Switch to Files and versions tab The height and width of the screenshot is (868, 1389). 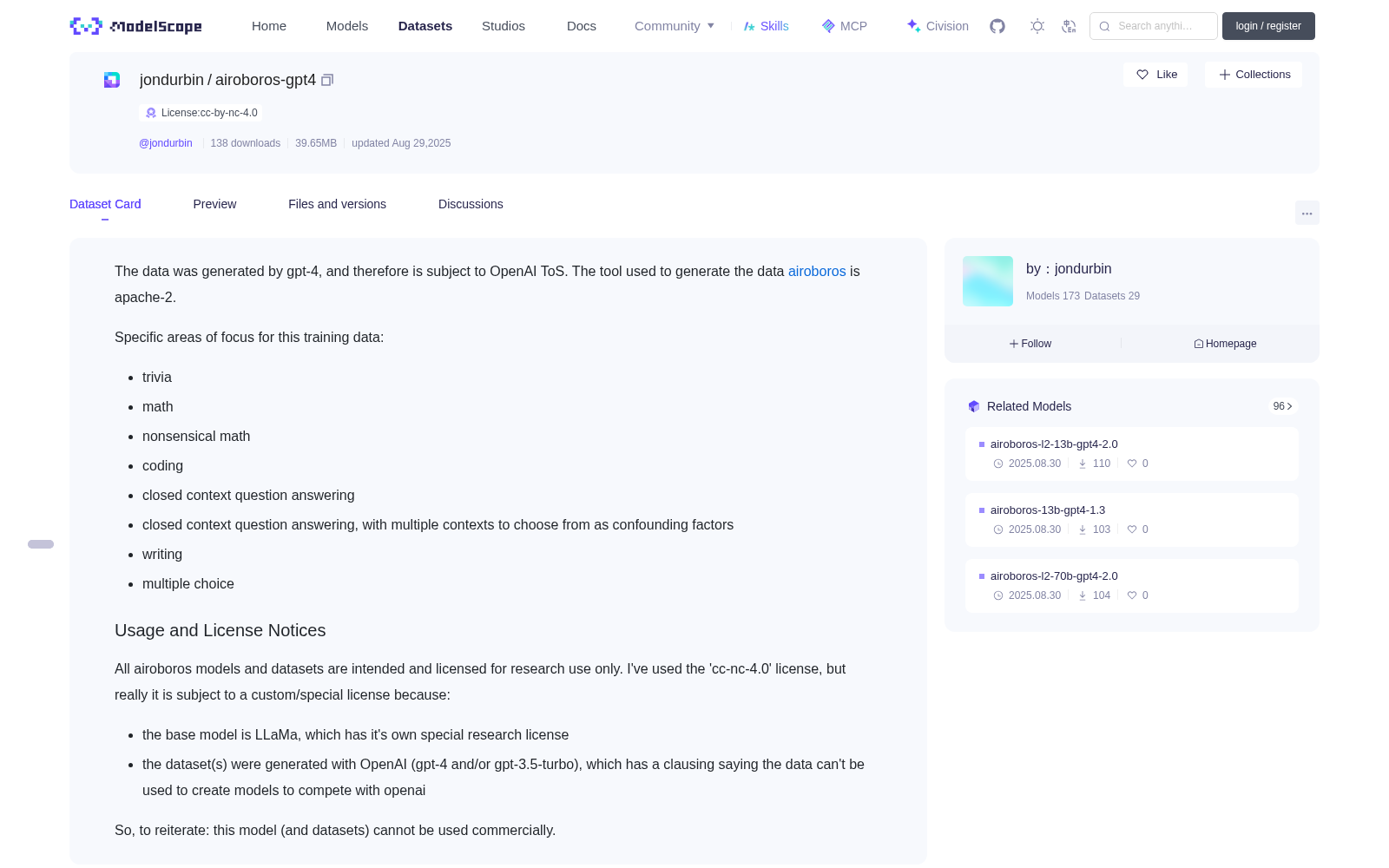[x=337, y=204]
